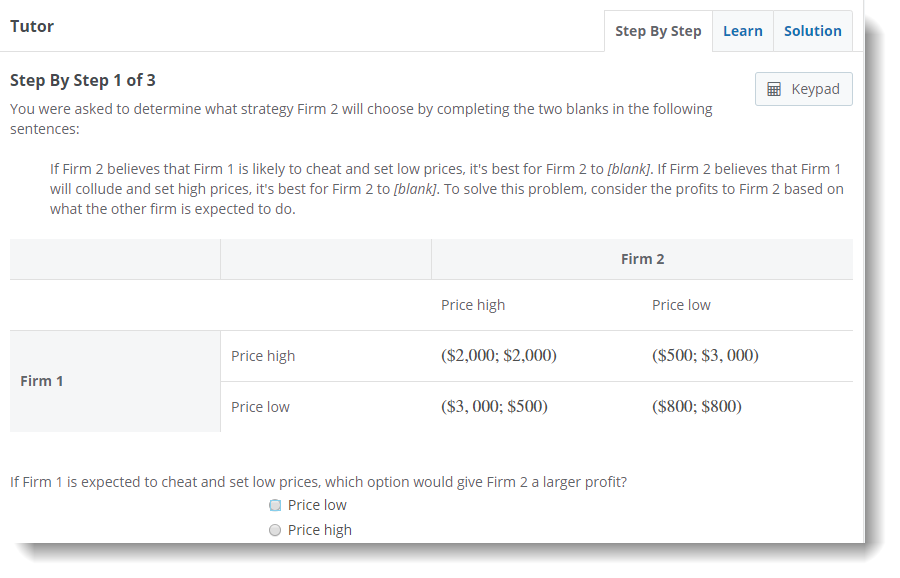Viewport: 900px width, 578px height.
Task: Select the ($3,000; $500) payoff cell
Action: click(x=494, y=407)
